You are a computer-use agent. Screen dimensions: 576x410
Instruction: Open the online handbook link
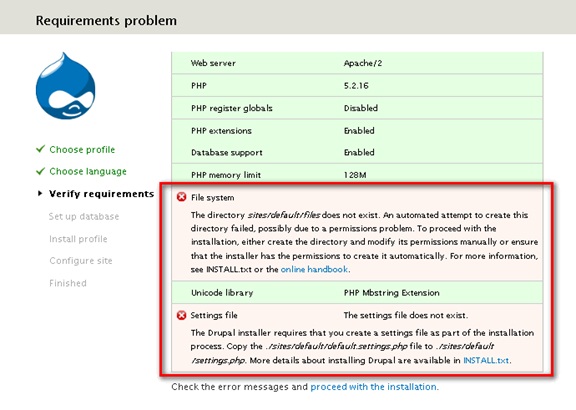point(314,269)
